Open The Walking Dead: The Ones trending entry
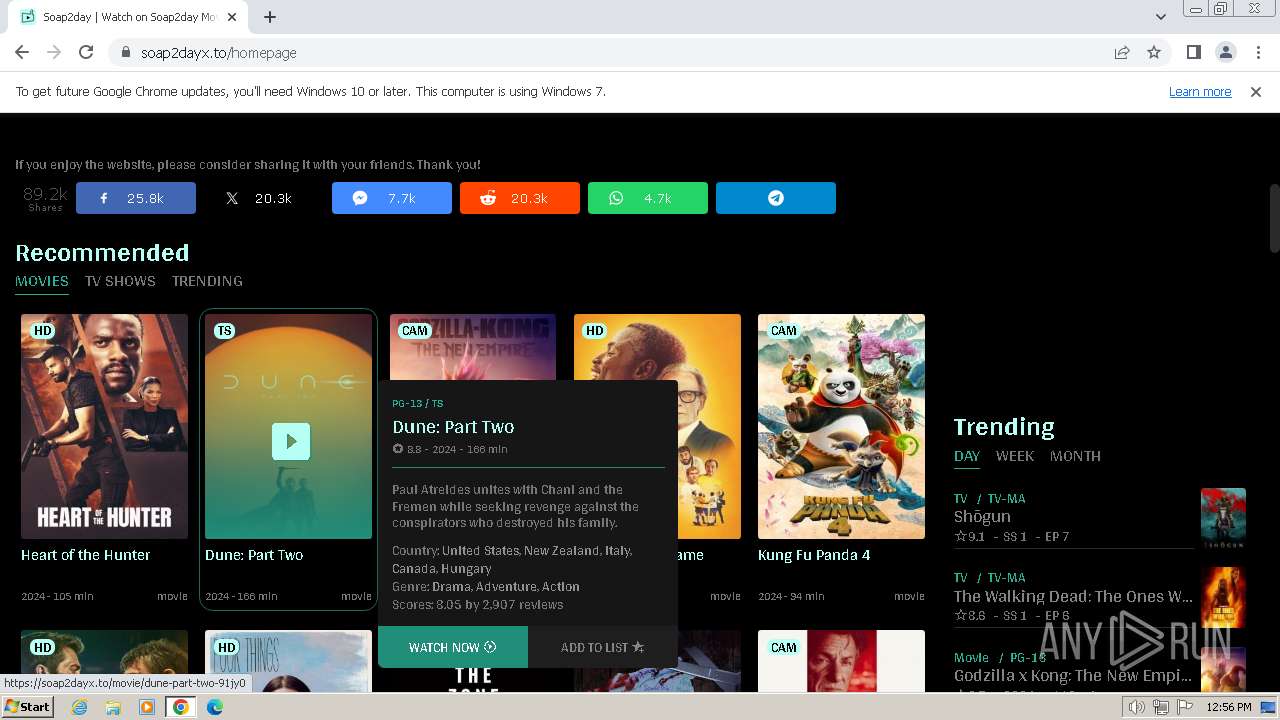Viewport: 1280px width, 720px height. [1073, 596]
